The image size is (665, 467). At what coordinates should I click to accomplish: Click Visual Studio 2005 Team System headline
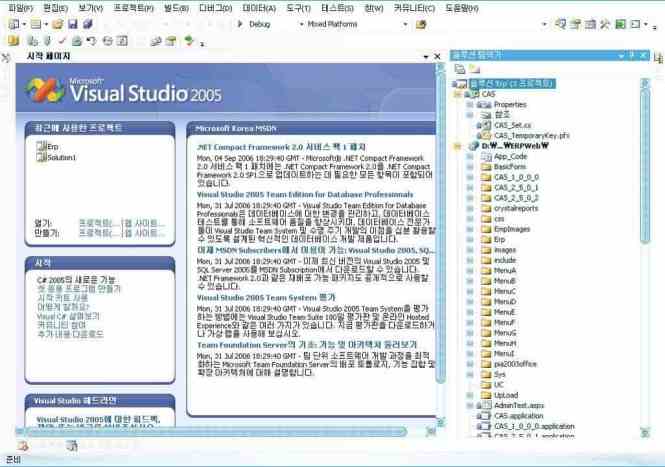266,297
